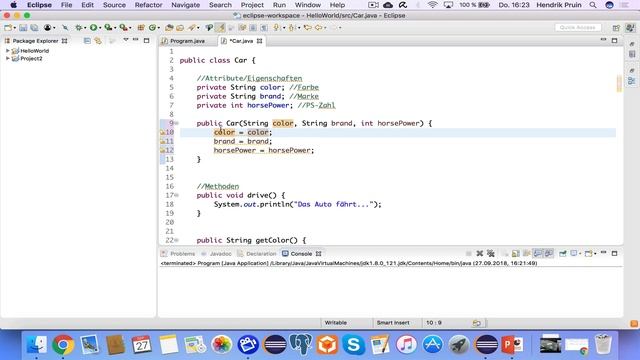Open the Source menu

(114, 5)
